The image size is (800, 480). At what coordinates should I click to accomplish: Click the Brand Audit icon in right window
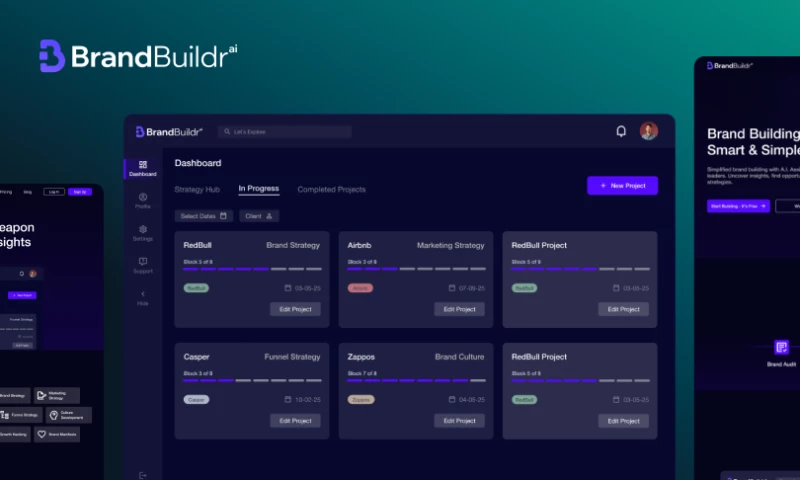click(x=781, y=347)
